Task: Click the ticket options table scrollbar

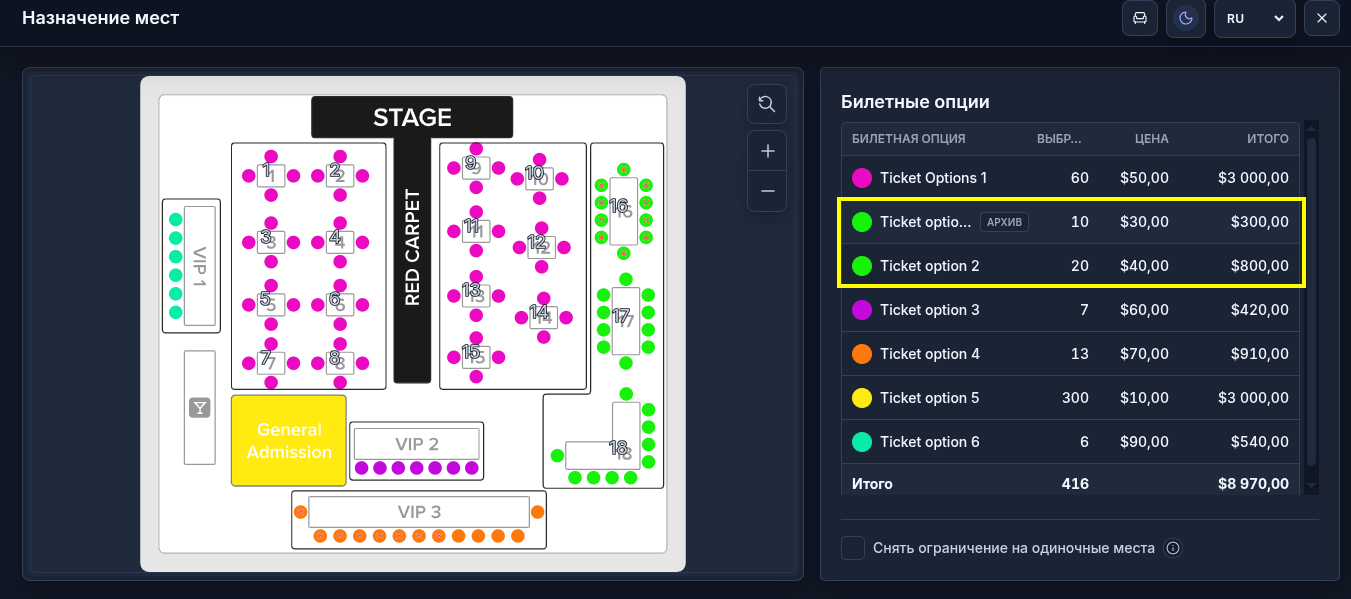Action: pyautogui.click(x=1312, y=300)
